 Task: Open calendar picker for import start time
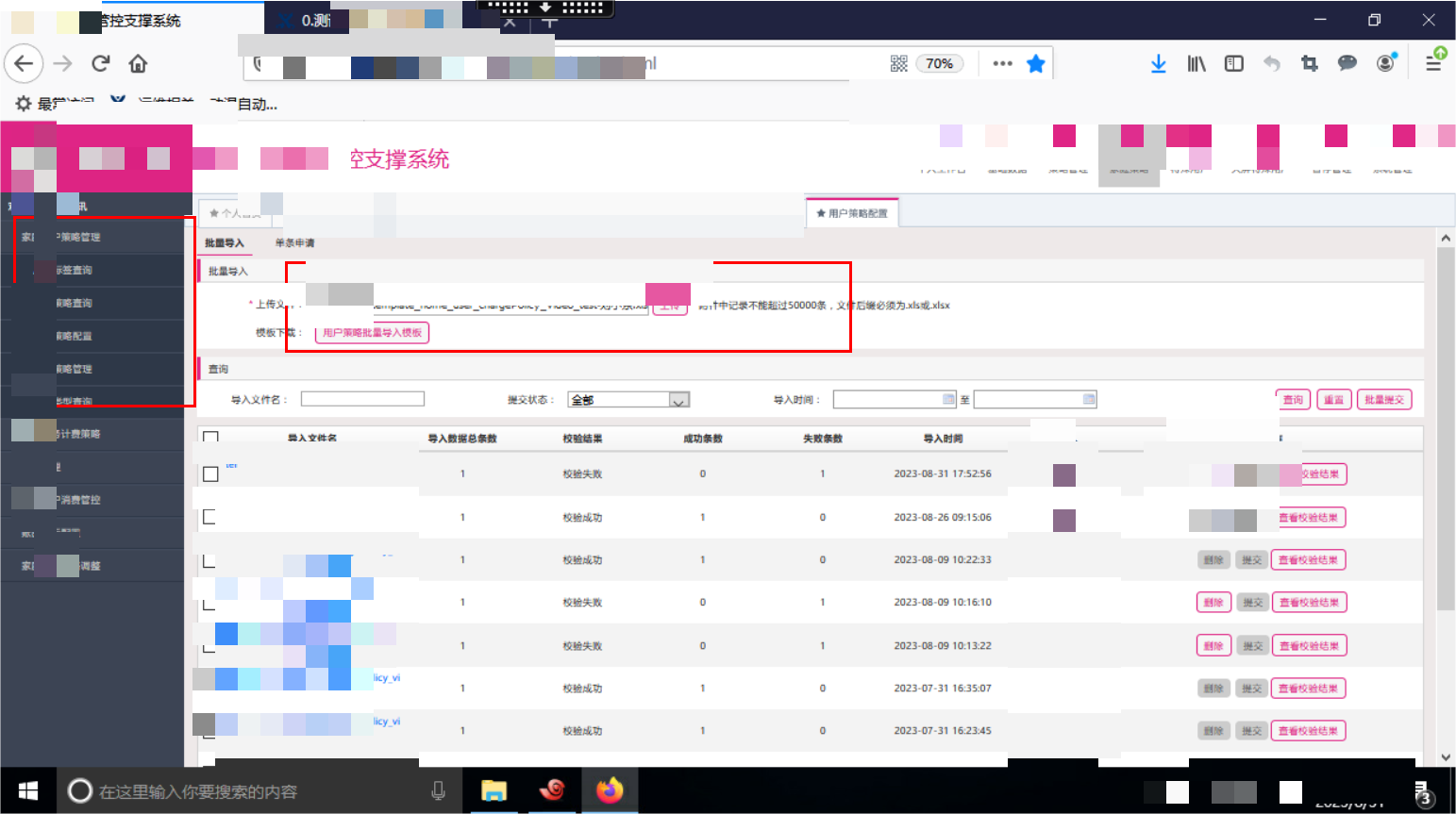point(949,399)
